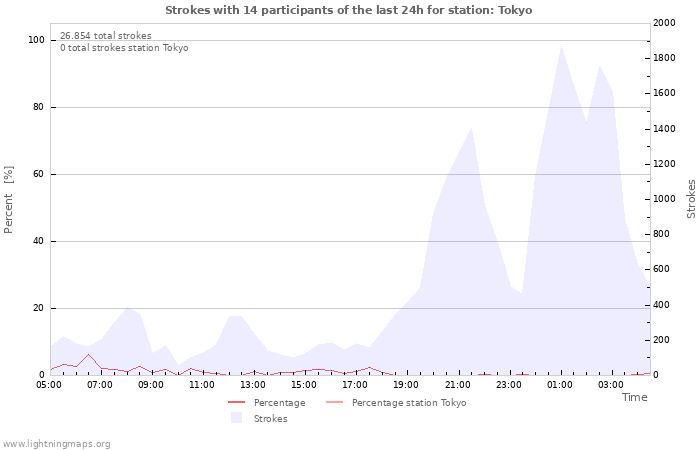Image resolution: width=700 pixels, height=450 pixels.
Task: Click the 13:00 time axis label
Action: pos(253,385)
